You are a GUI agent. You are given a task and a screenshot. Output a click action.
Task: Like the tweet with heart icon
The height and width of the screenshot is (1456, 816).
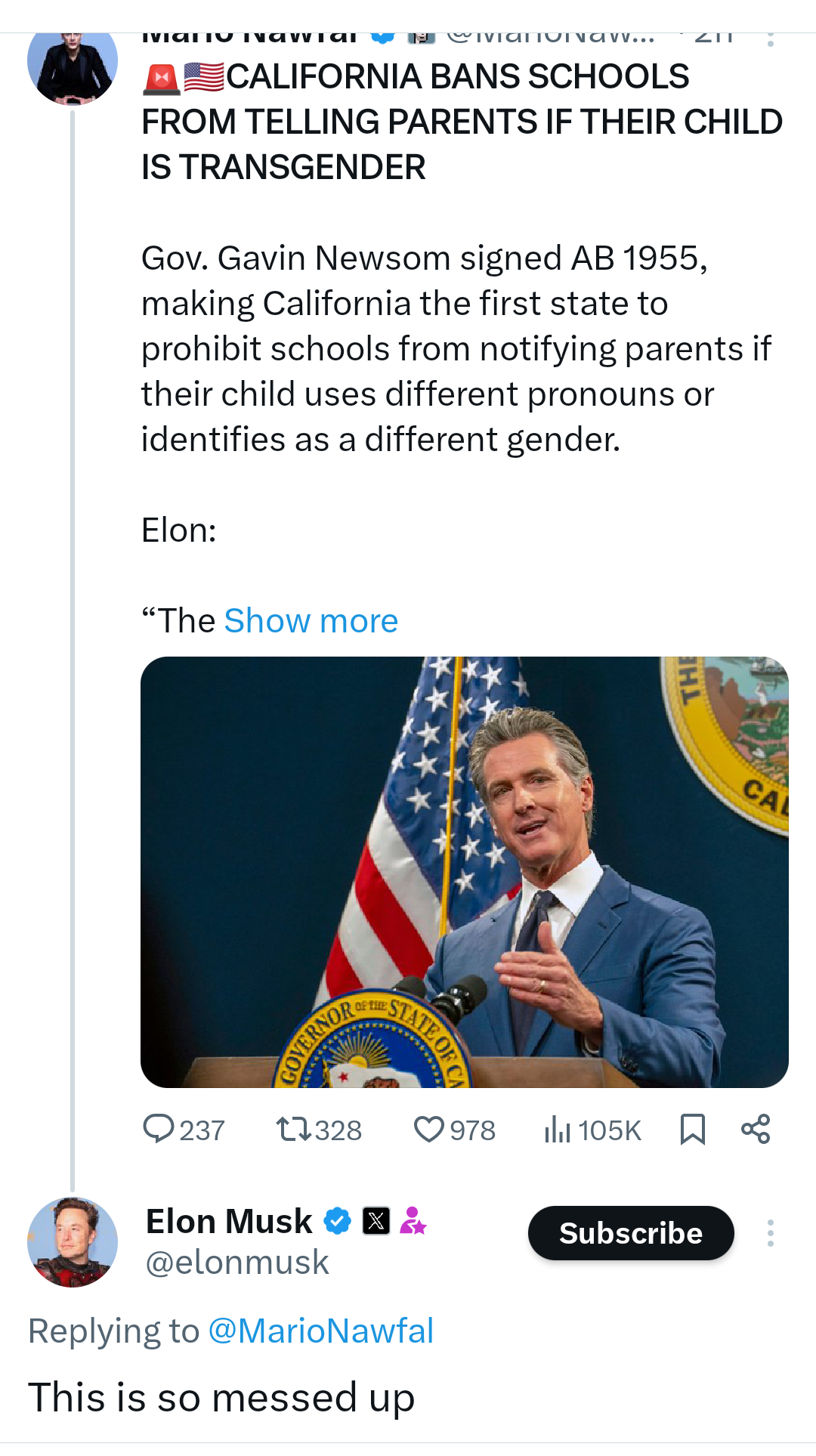(429, 1130)
